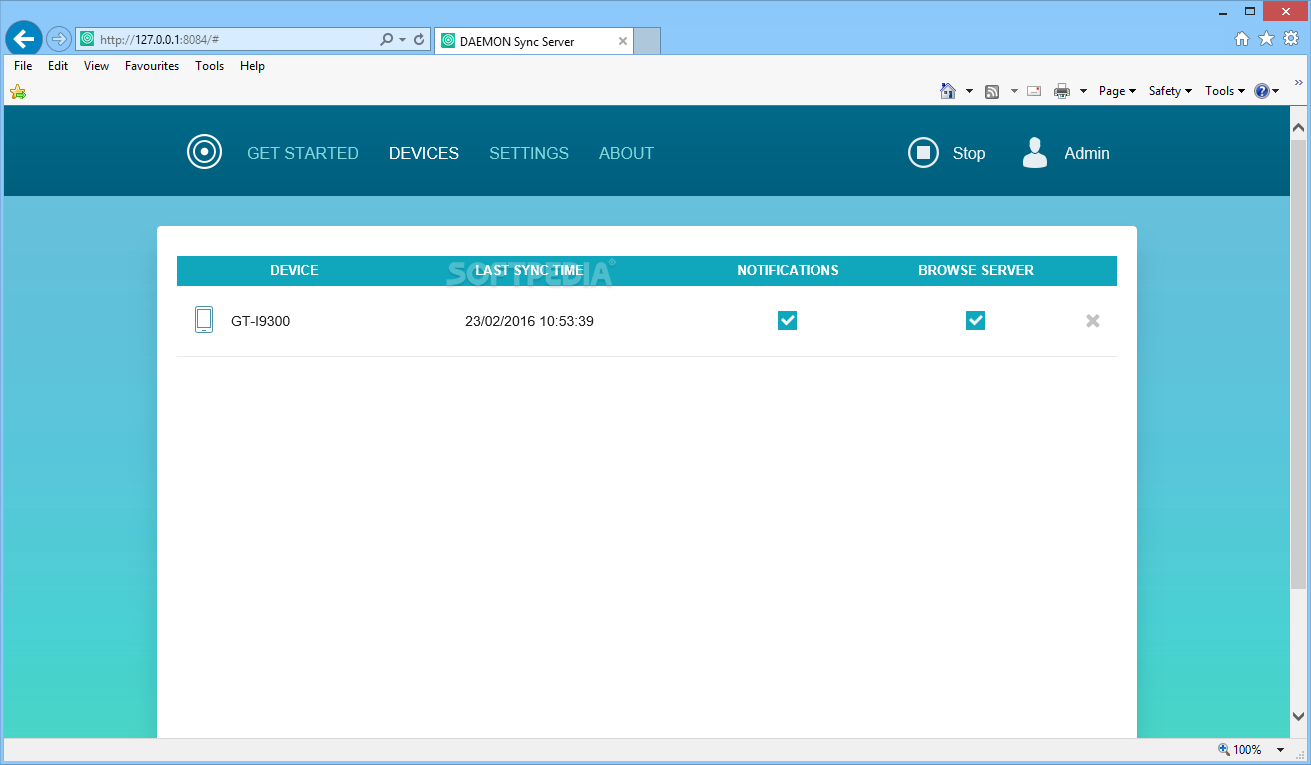Viewport: 1311px width, 765px height.
Task: Click the zoom magnifier in status bar
Action: tap(1224, 749)
